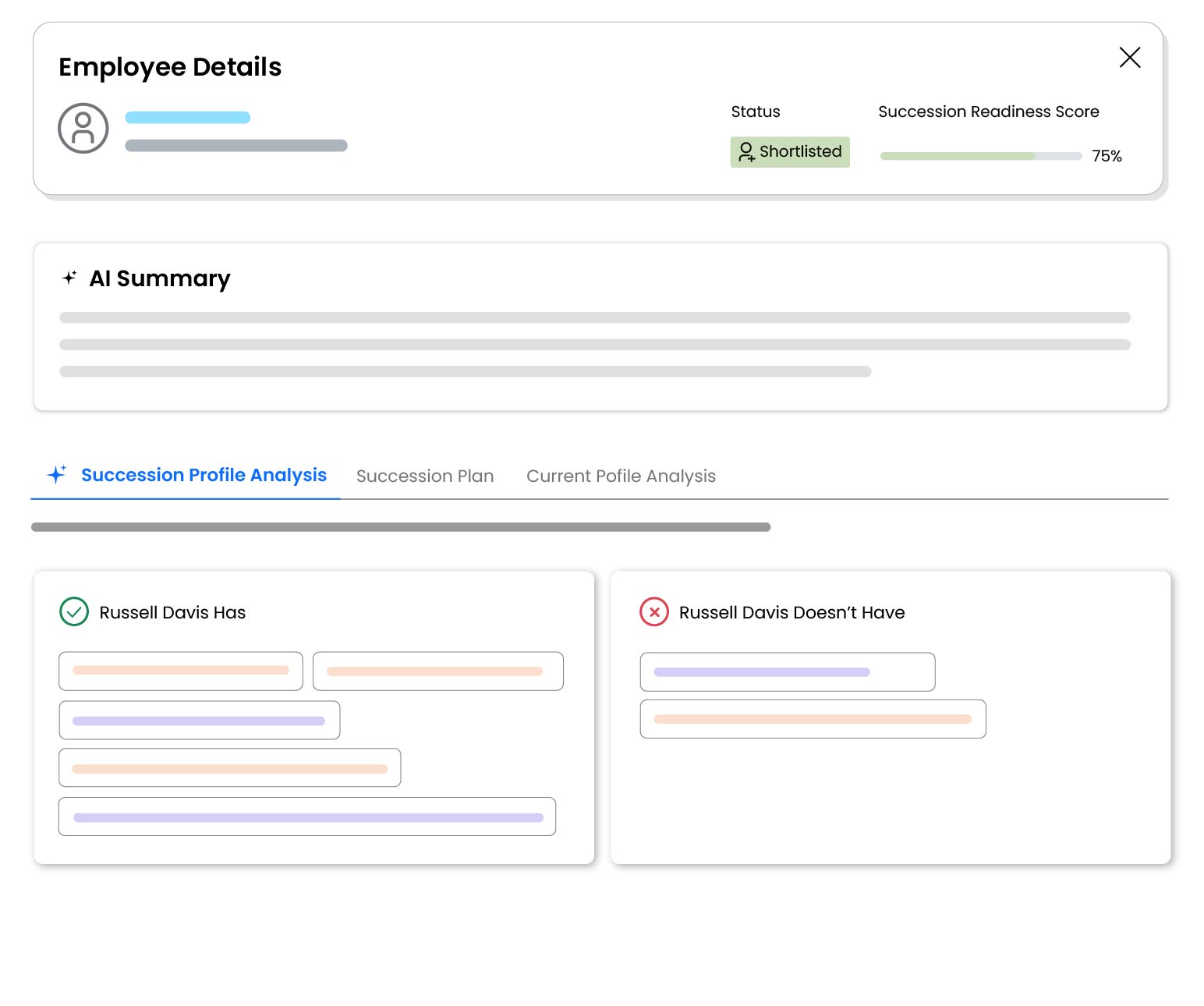Click the Shortlisted person-add icon
This screenshot has height=1006, width=1204.
[745, 152]
